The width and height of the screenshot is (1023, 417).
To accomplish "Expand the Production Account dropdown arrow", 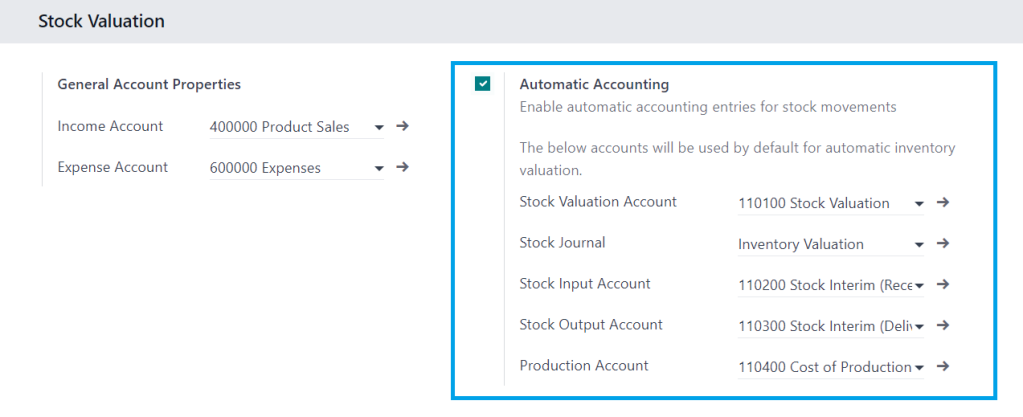I will click(x=919, y=367).
